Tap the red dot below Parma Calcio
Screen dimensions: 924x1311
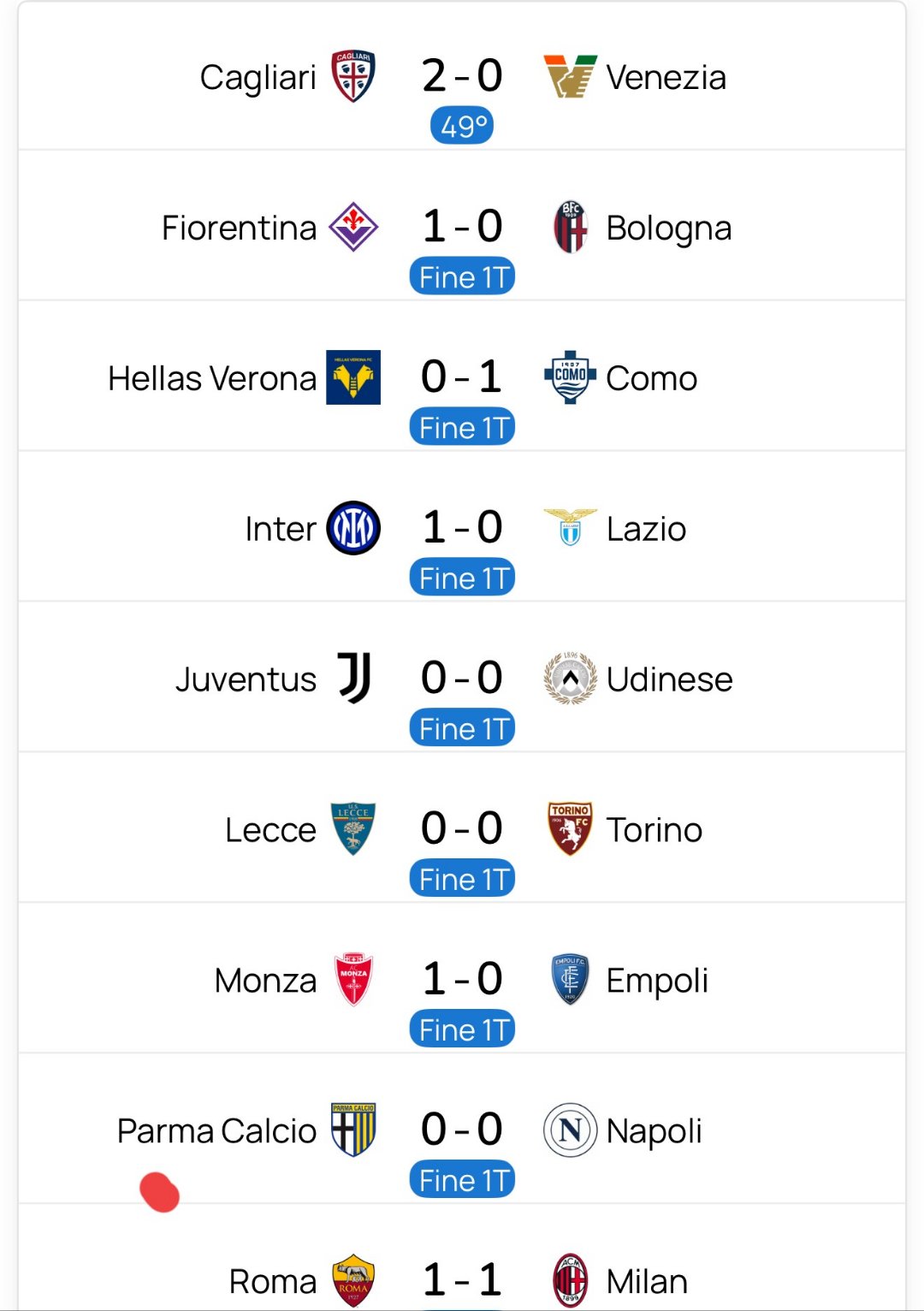160,1192
